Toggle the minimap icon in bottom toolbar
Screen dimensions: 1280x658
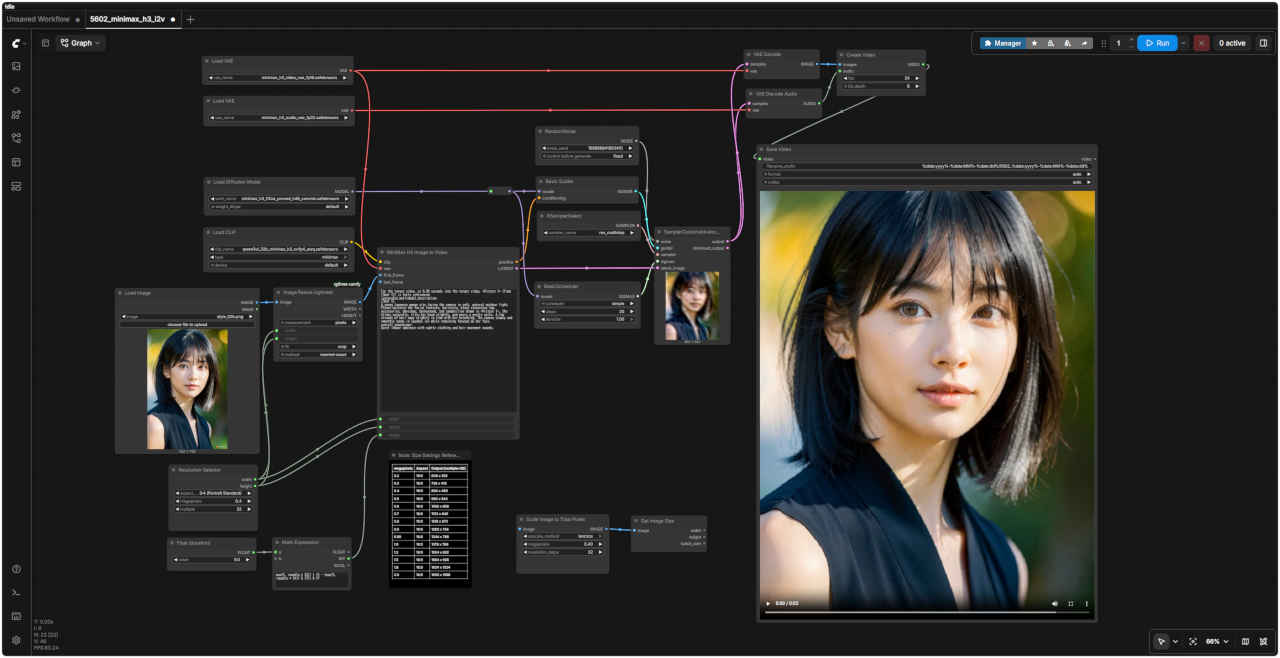pos(1245,641)
